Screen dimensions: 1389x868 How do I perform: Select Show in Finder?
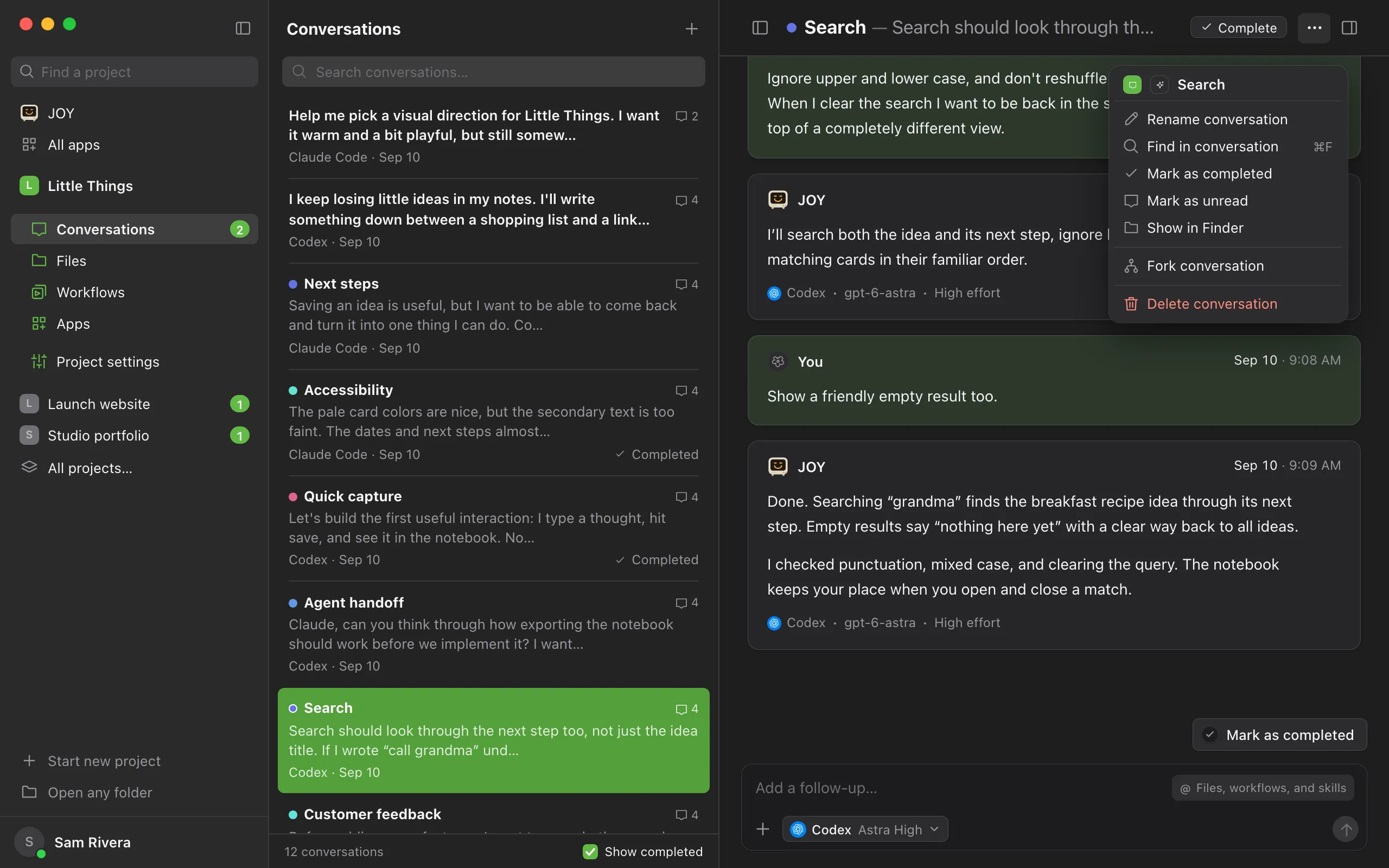pyautogui.click(x=1227, y=228)
